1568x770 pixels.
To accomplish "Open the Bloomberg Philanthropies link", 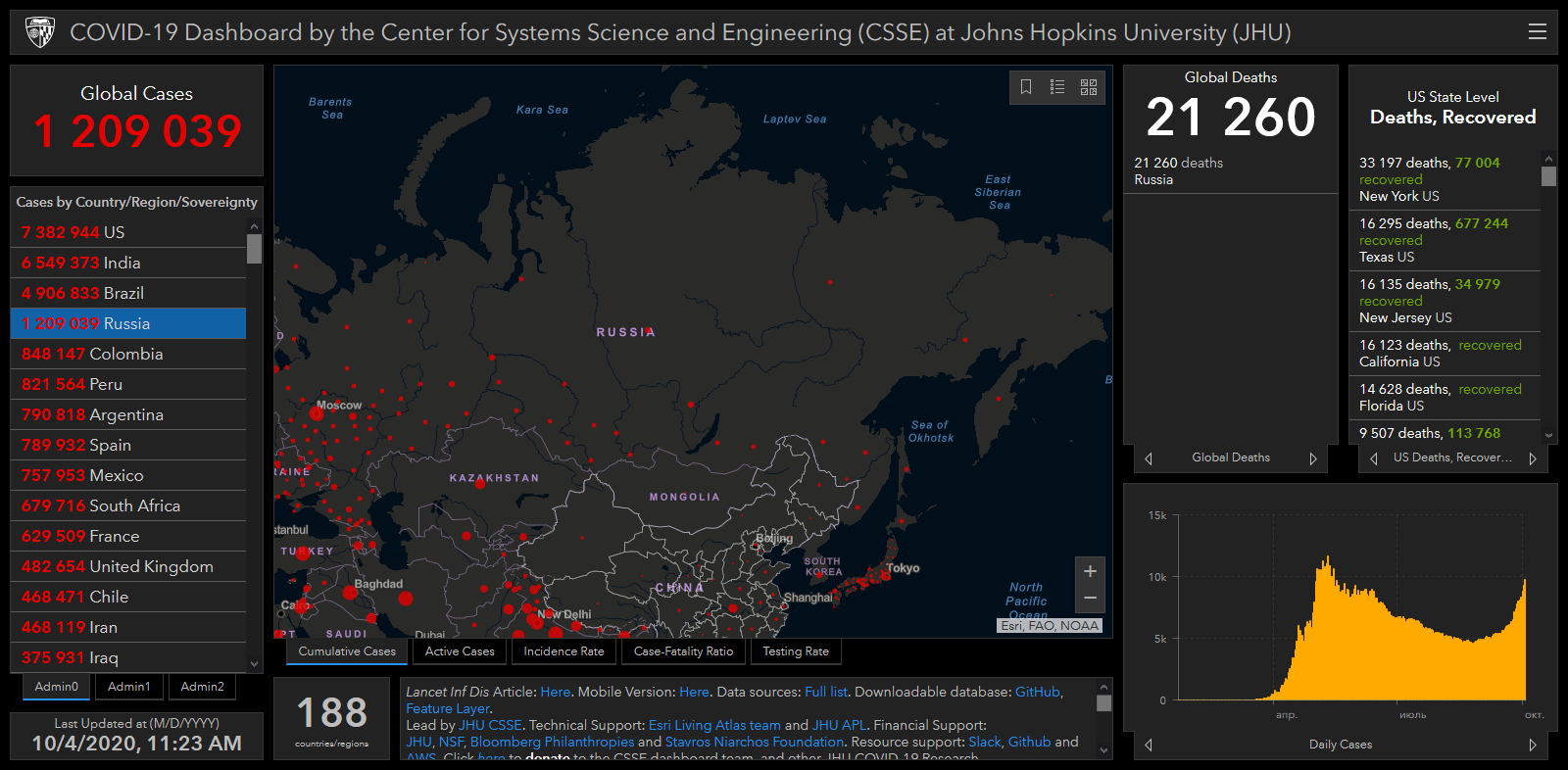I will point(553,742).
